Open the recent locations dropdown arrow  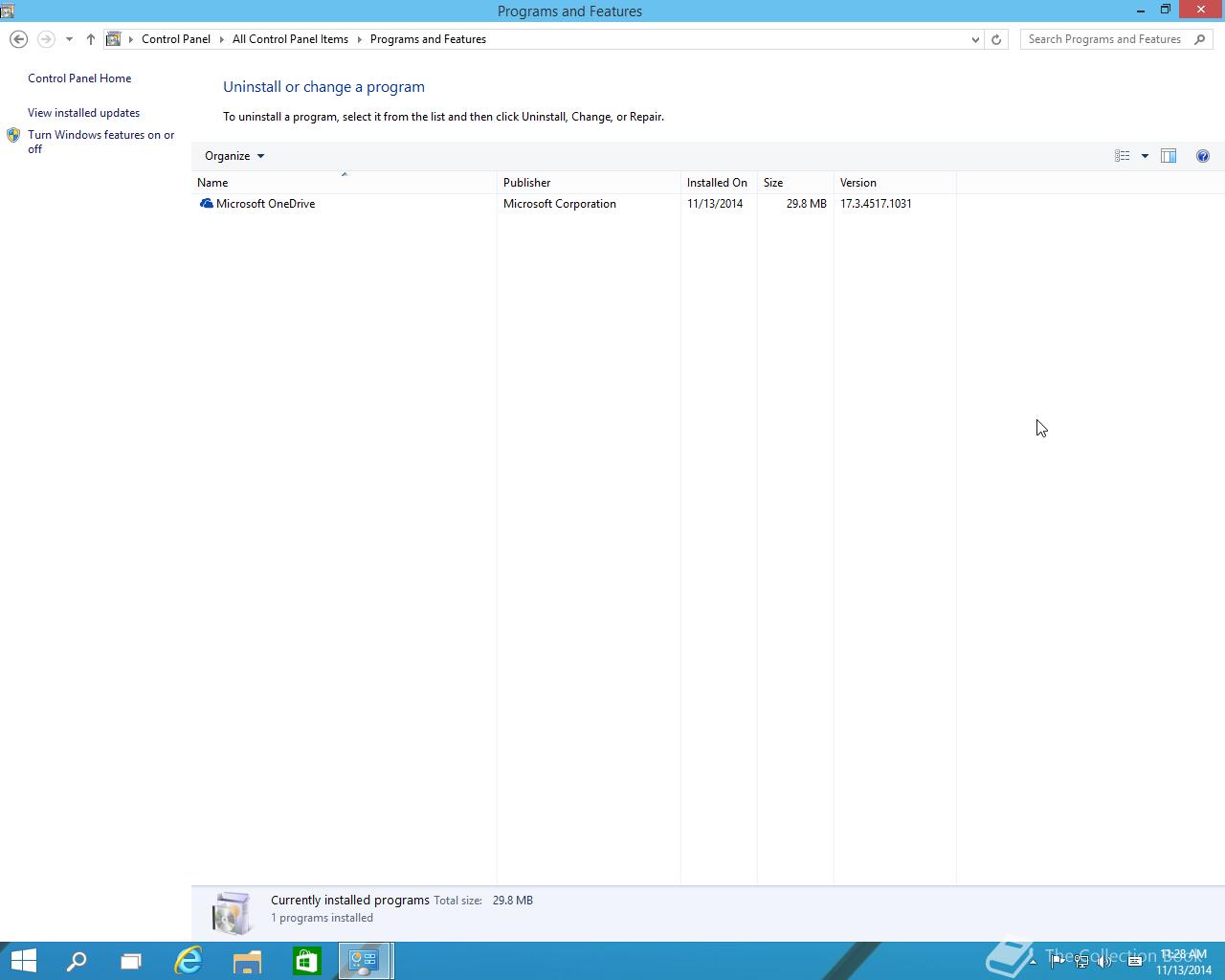[x=69, y=39]
